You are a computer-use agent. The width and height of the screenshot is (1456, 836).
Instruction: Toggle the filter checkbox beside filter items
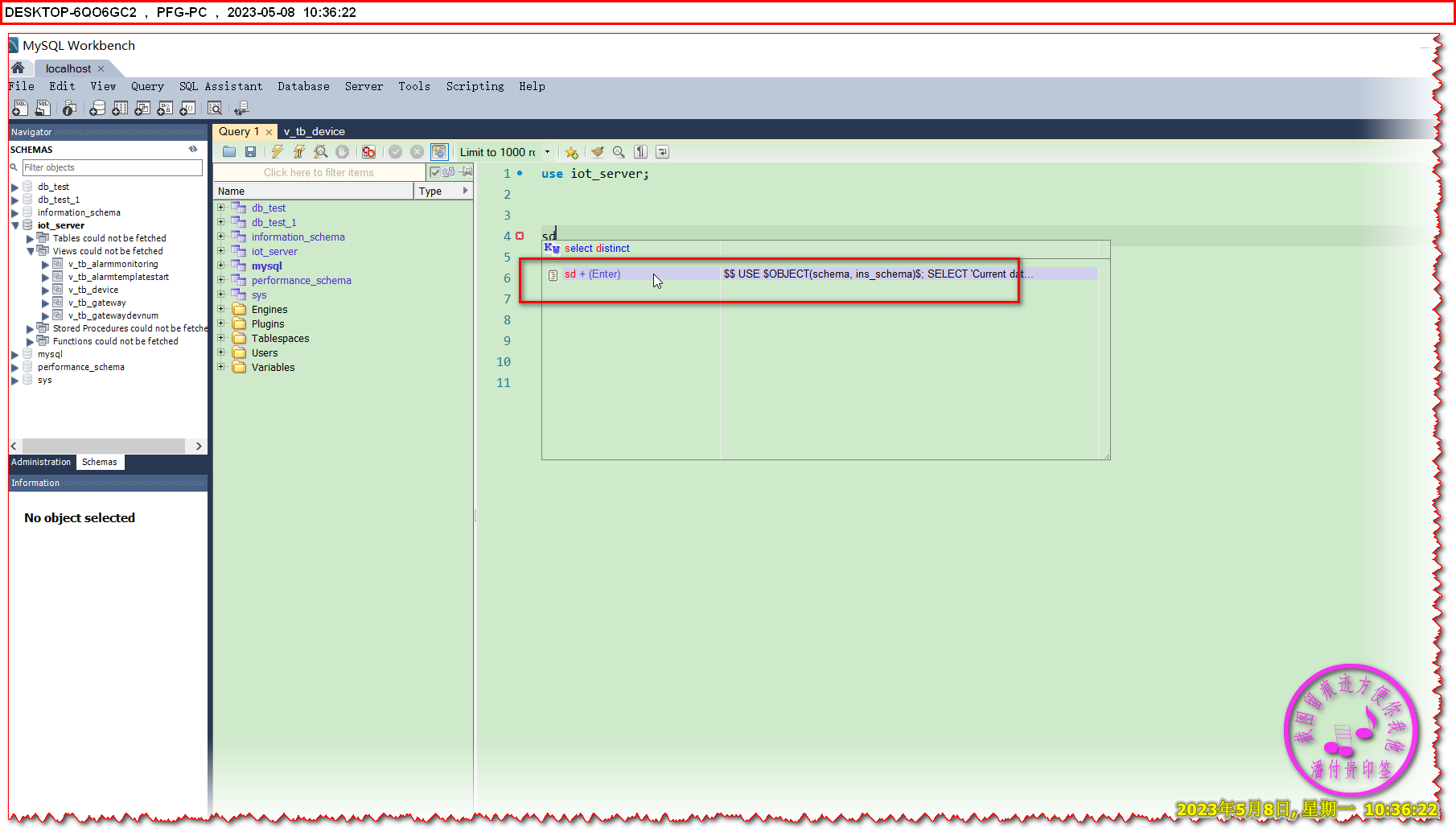point(435,172)
